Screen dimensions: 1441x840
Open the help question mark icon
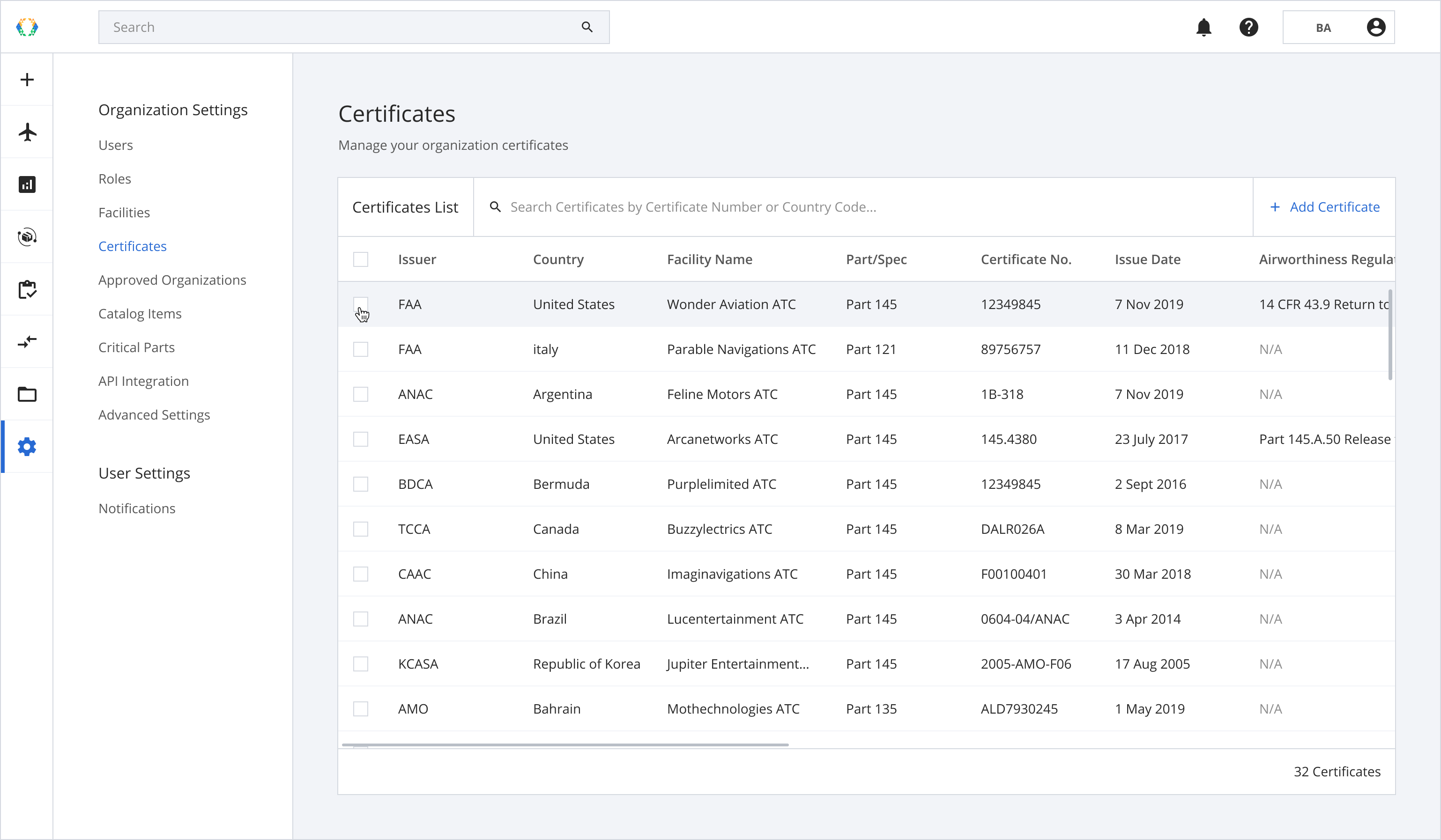coord(1249,28)
